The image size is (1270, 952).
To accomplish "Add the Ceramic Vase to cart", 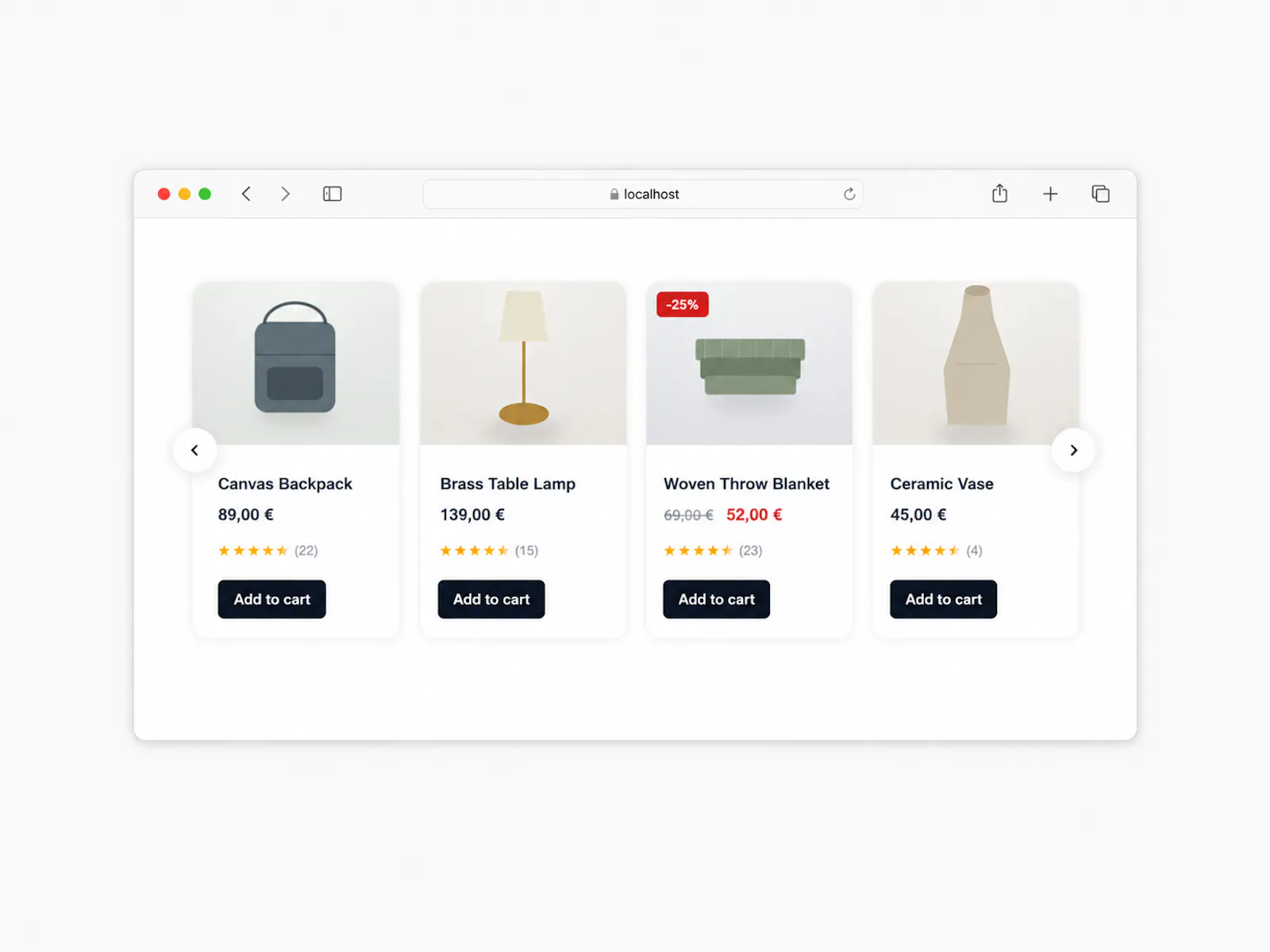I will (x=943, y=599).
